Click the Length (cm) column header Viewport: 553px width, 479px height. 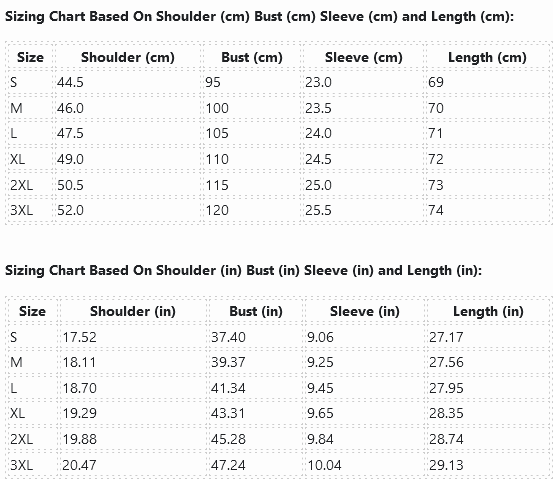click(x=487, y=57)
